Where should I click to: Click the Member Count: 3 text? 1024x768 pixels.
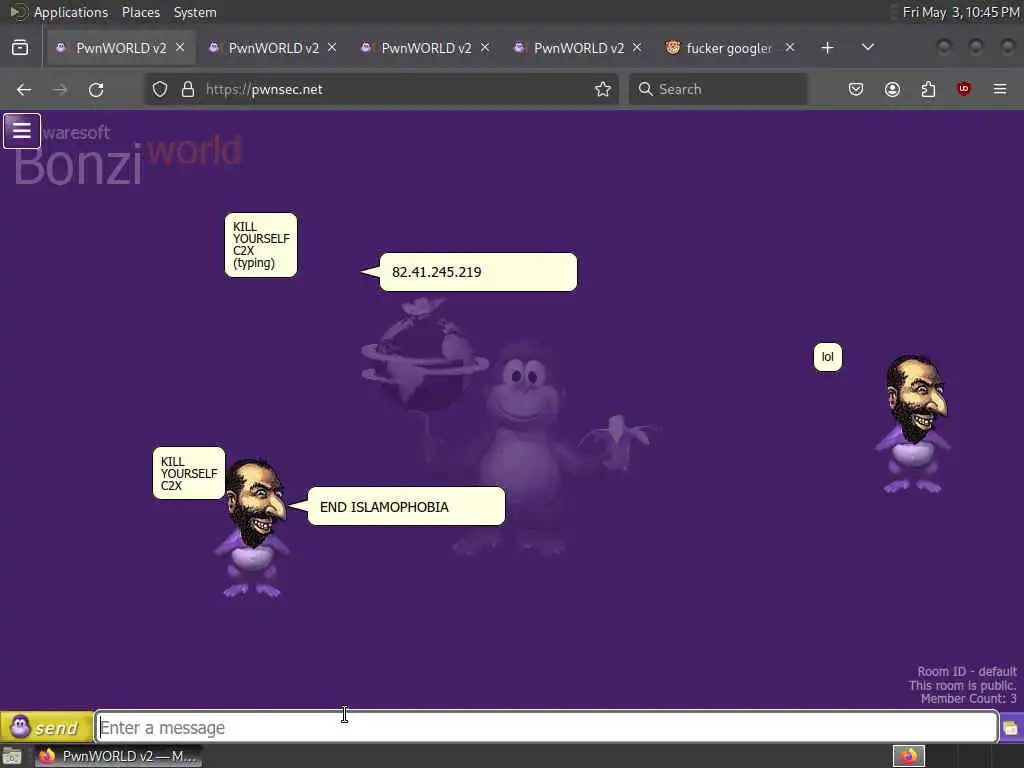[x=968, y=699]
